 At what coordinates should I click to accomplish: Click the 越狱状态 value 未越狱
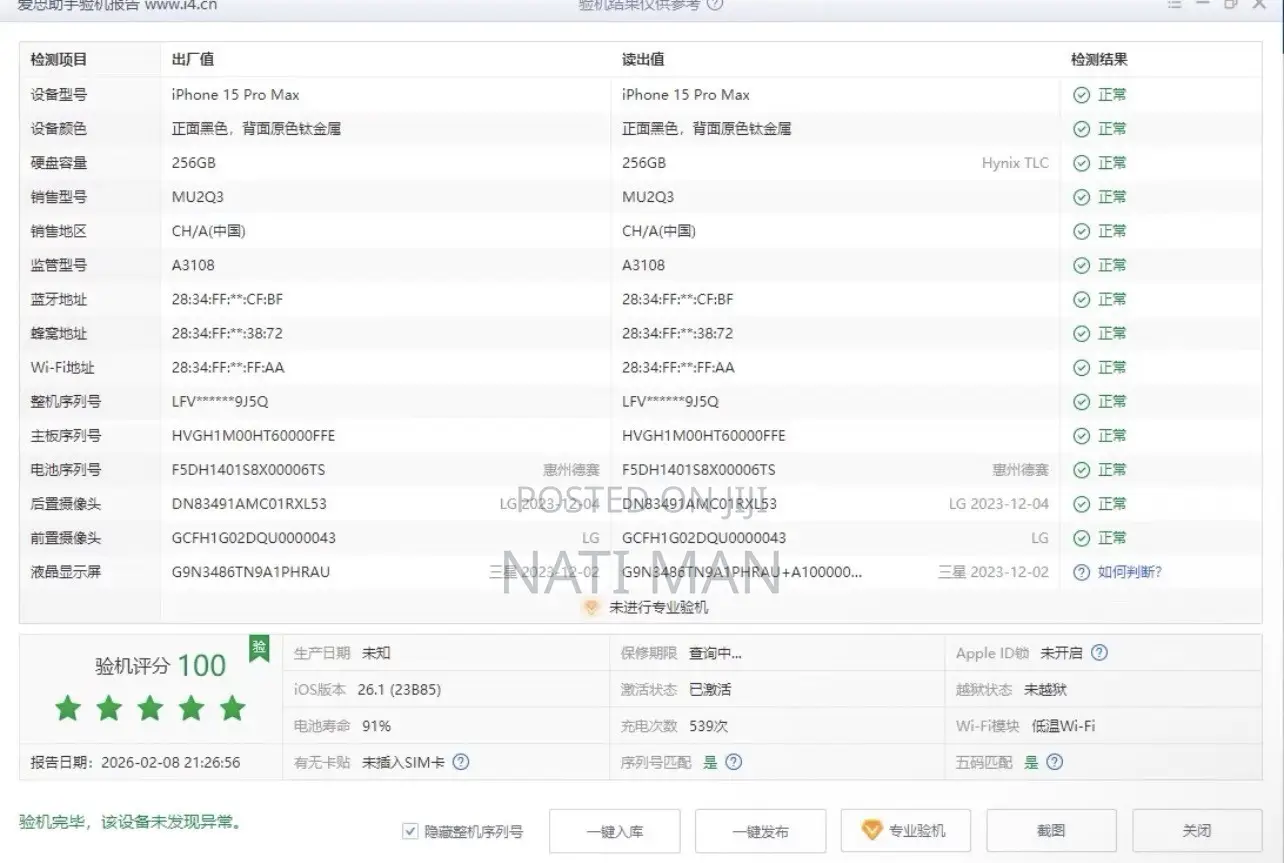(1045, 689)
